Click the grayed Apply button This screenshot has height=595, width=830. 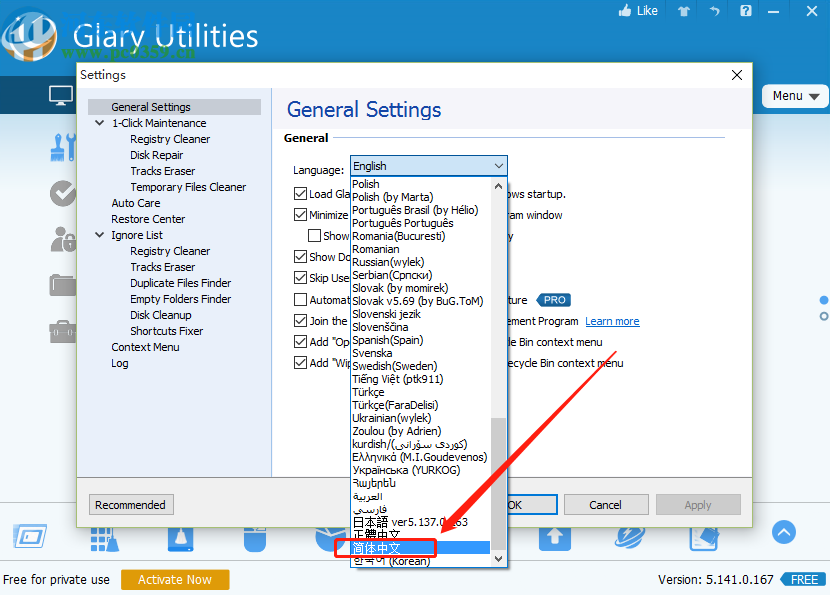[x=698, y=505]
